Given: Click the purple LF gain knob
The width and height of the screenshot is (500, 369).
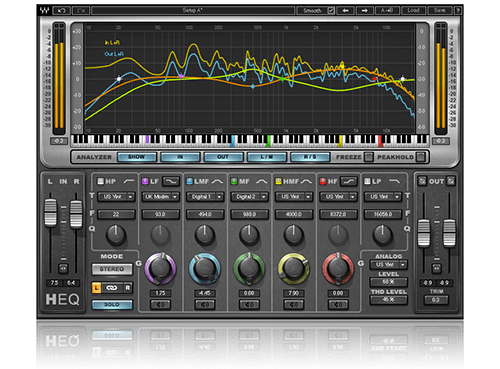Looking at the screenshot, I should tap(160, 268).
